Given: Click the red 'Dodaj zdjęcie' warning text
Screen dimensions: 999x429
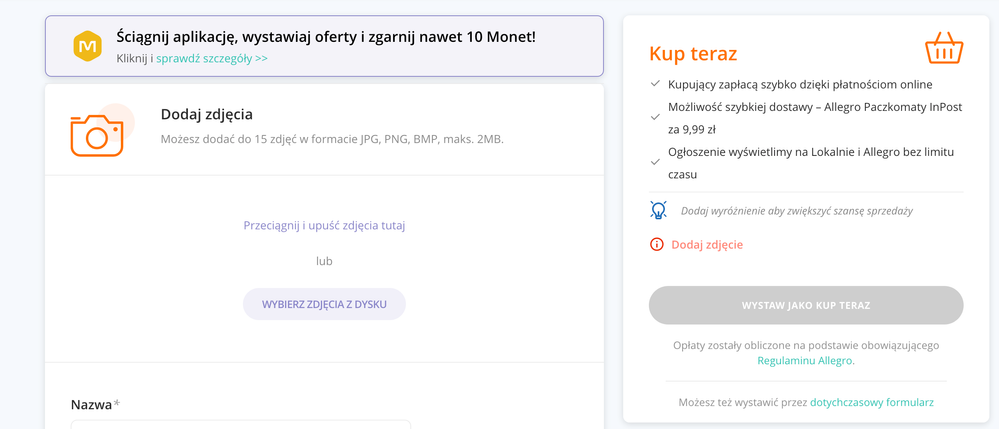Looking at the screenshot, I should click(707, 244).
